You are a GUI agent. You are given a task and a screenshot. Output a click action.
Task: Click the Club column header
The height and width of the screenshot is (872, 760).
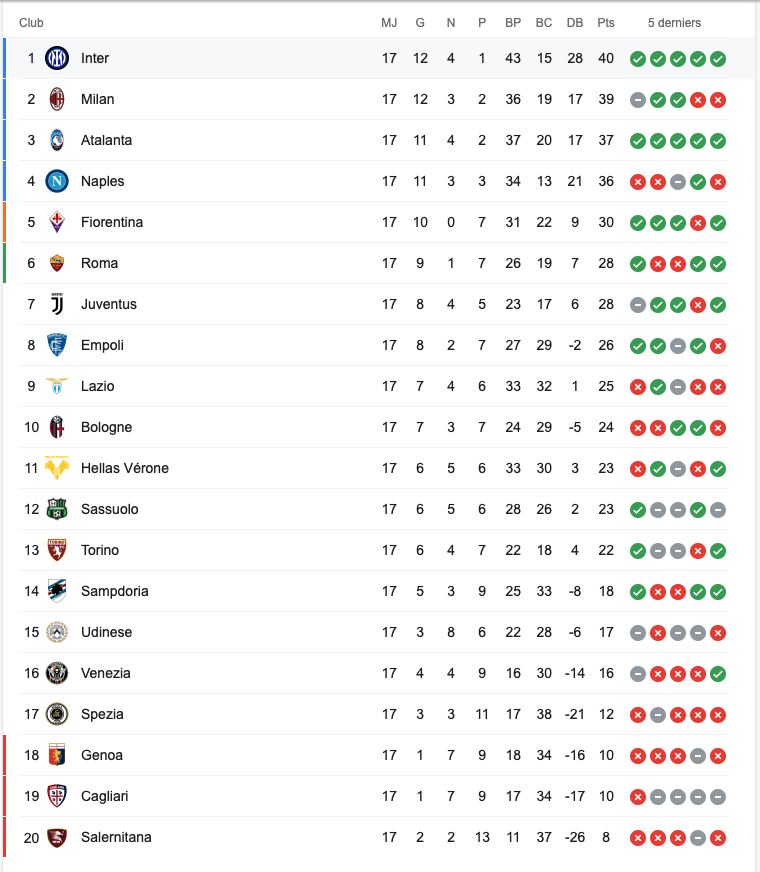tap(31, 23)
